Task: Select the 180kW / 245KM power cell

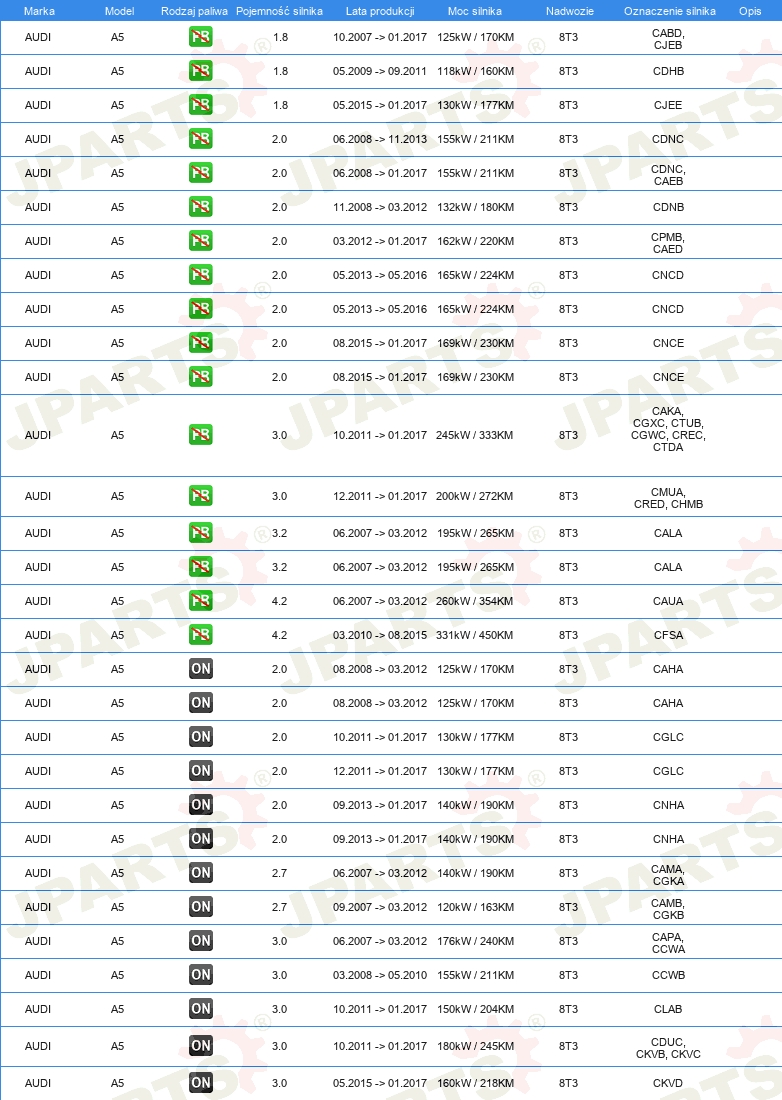Action: [x=476, y=1046]
